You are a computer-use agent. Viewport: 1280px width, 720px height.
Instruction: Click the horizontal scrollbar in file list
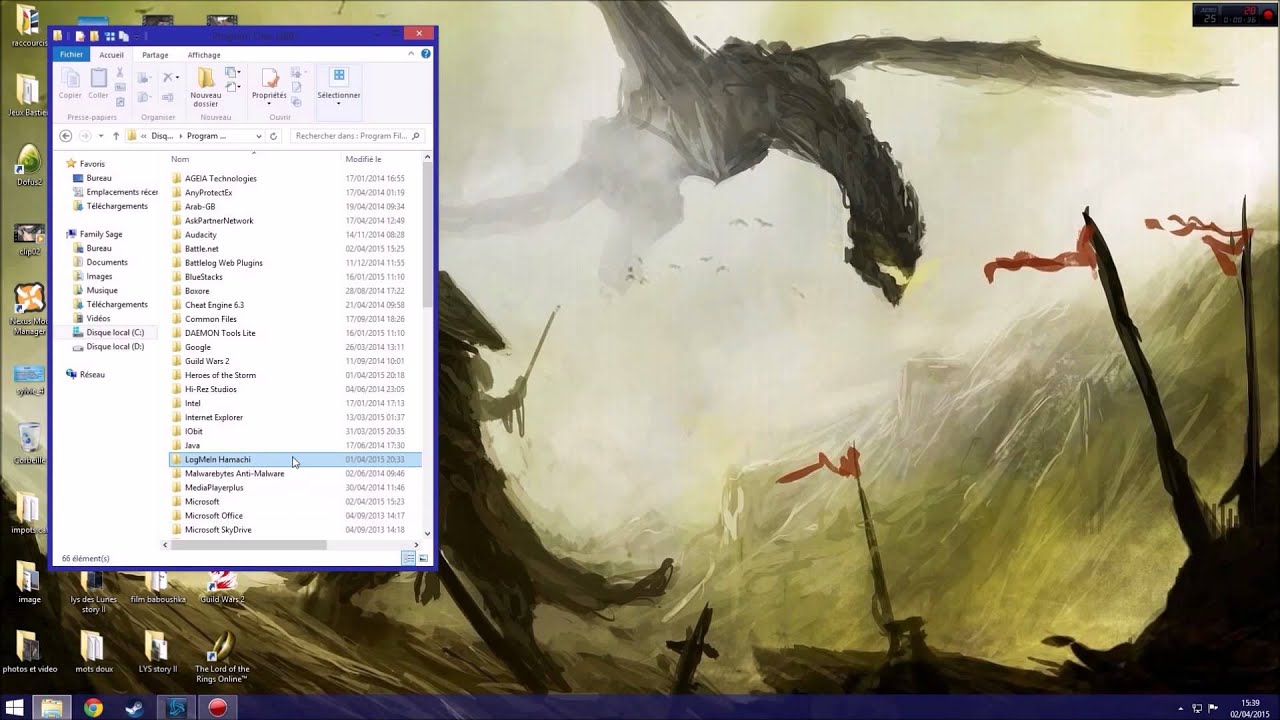[x=249, y=545]
